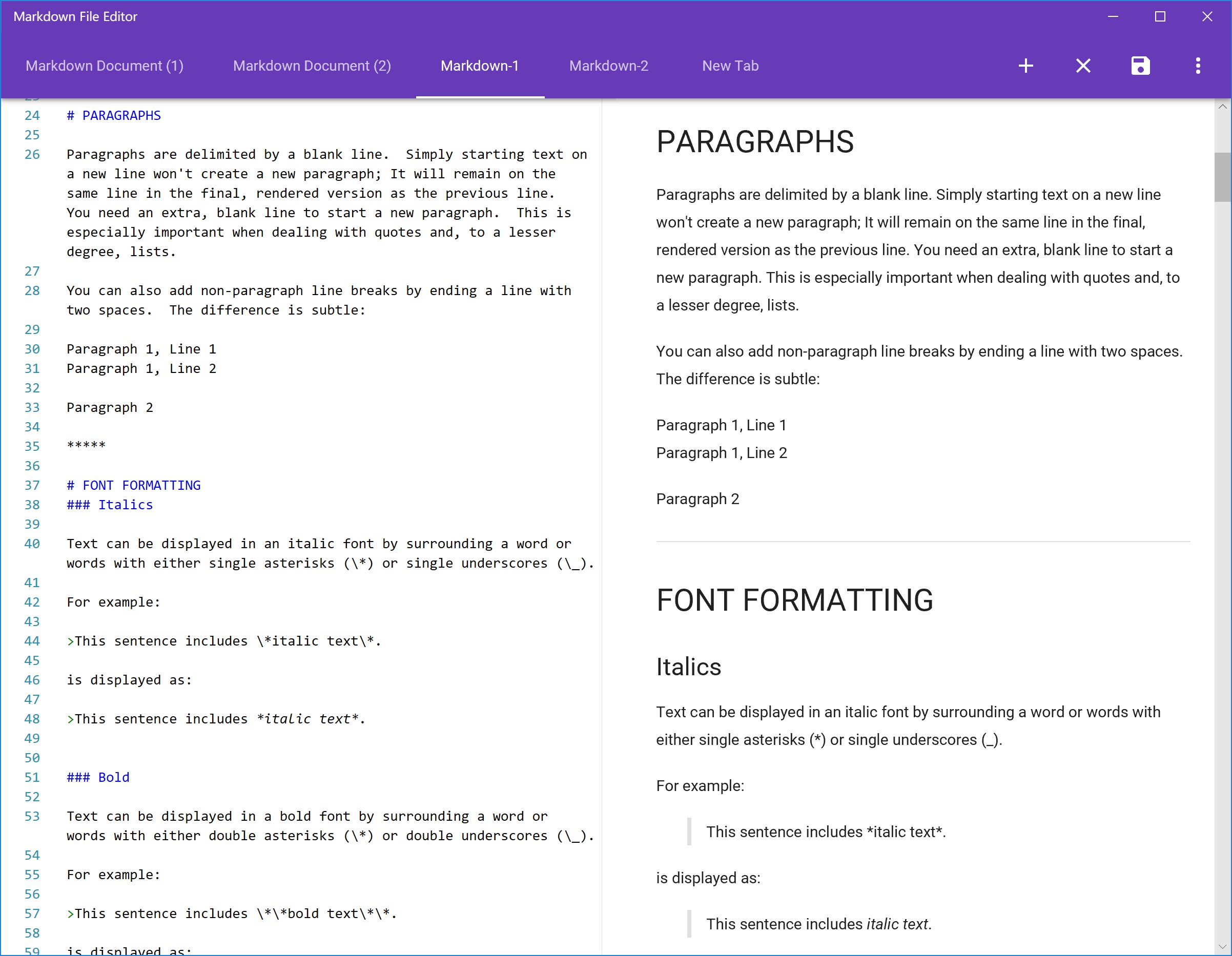Click the FONT FORMATTING heading in preview
The height and width of the screenshot is (956, 1232).
coord(794,600)
